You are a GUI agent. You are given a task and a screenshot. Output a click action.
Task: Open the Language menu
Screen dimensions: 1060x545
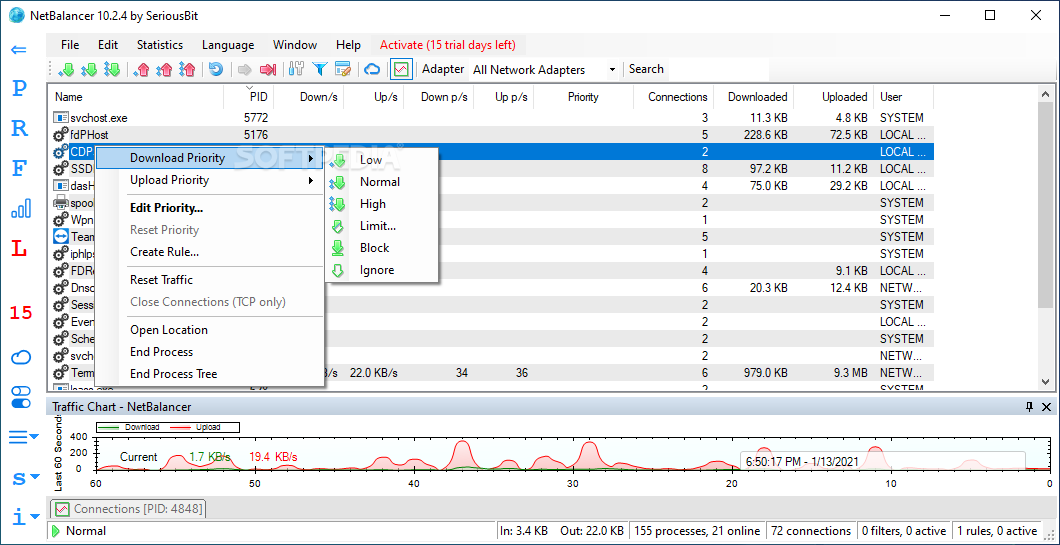point(228,45)
